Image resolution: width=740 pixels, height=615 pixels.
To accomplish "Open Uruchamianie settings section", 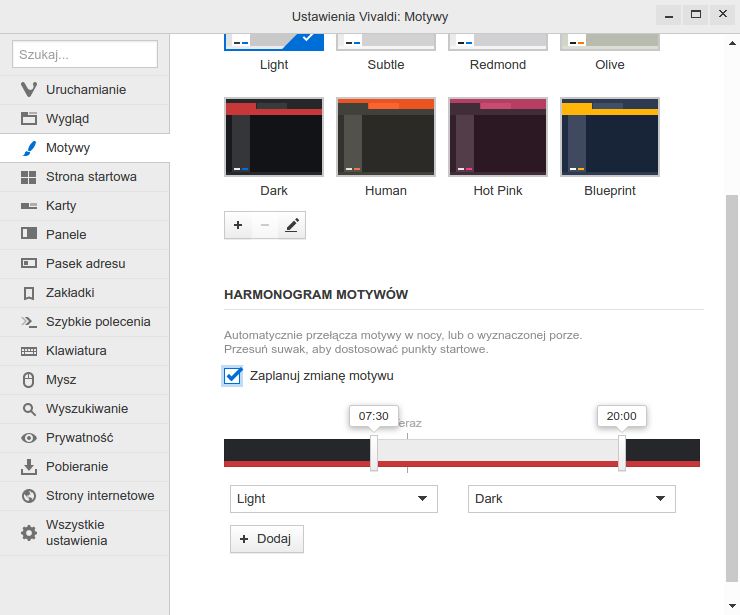I will (85, 90).
